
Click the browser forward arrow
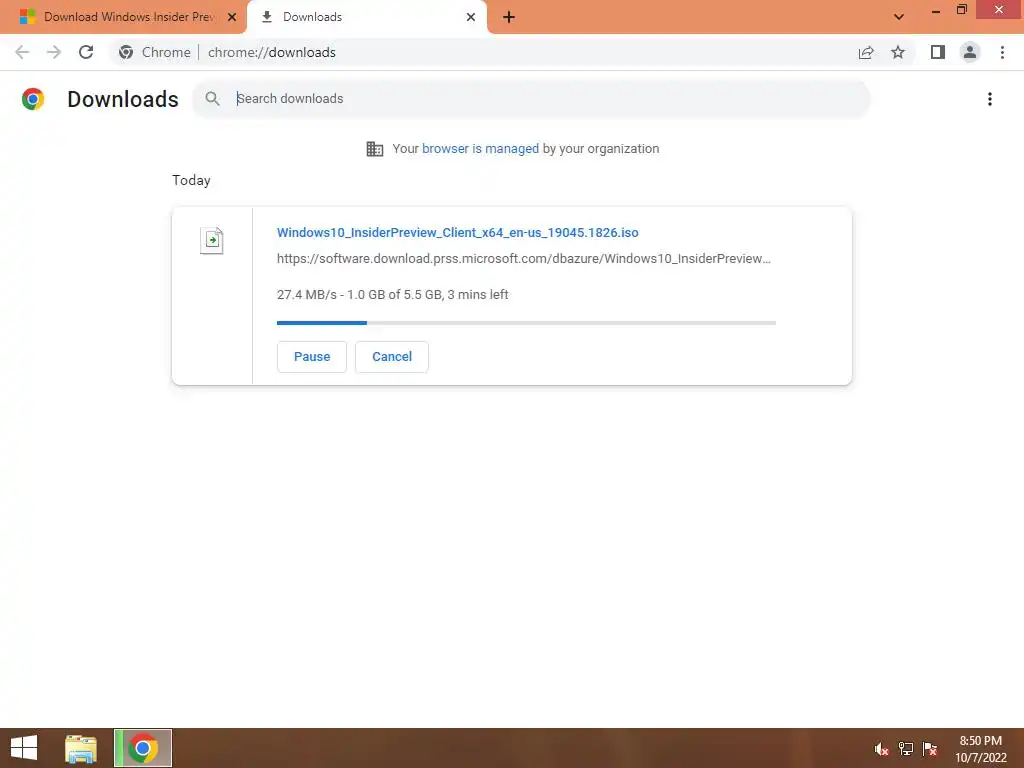(54, 52)
